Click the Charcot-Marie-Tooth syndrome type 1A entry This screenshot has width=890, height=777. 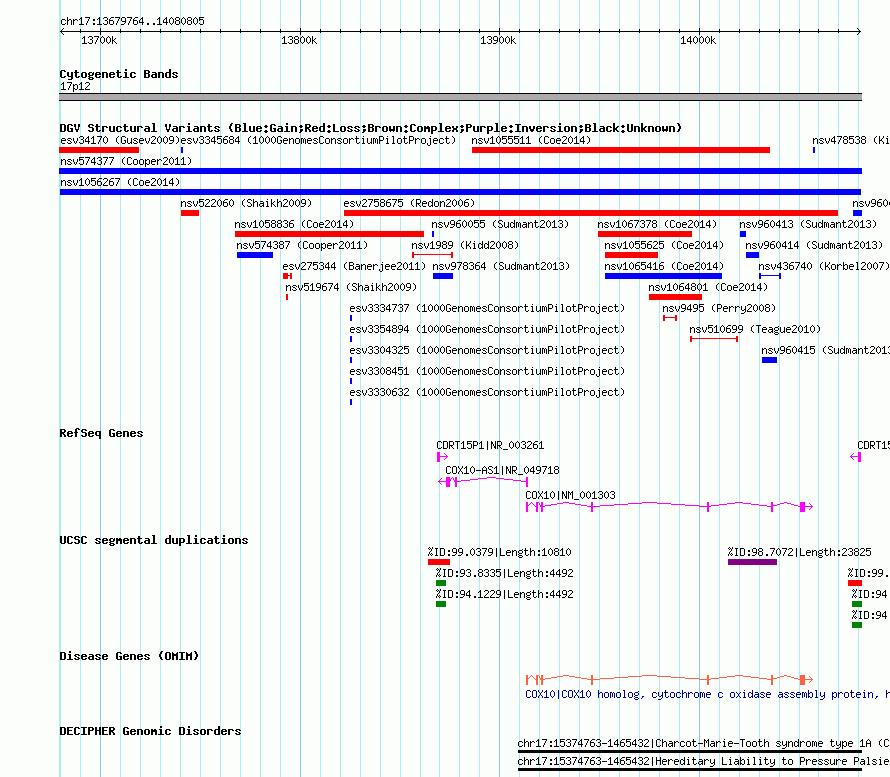703,744
